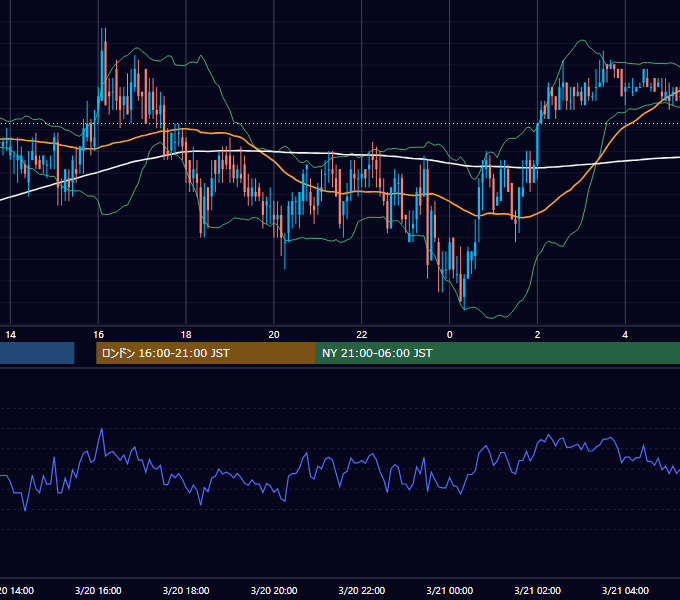Click the price chart axis label 14
This screenshot has width=680, height=600.
10,335
